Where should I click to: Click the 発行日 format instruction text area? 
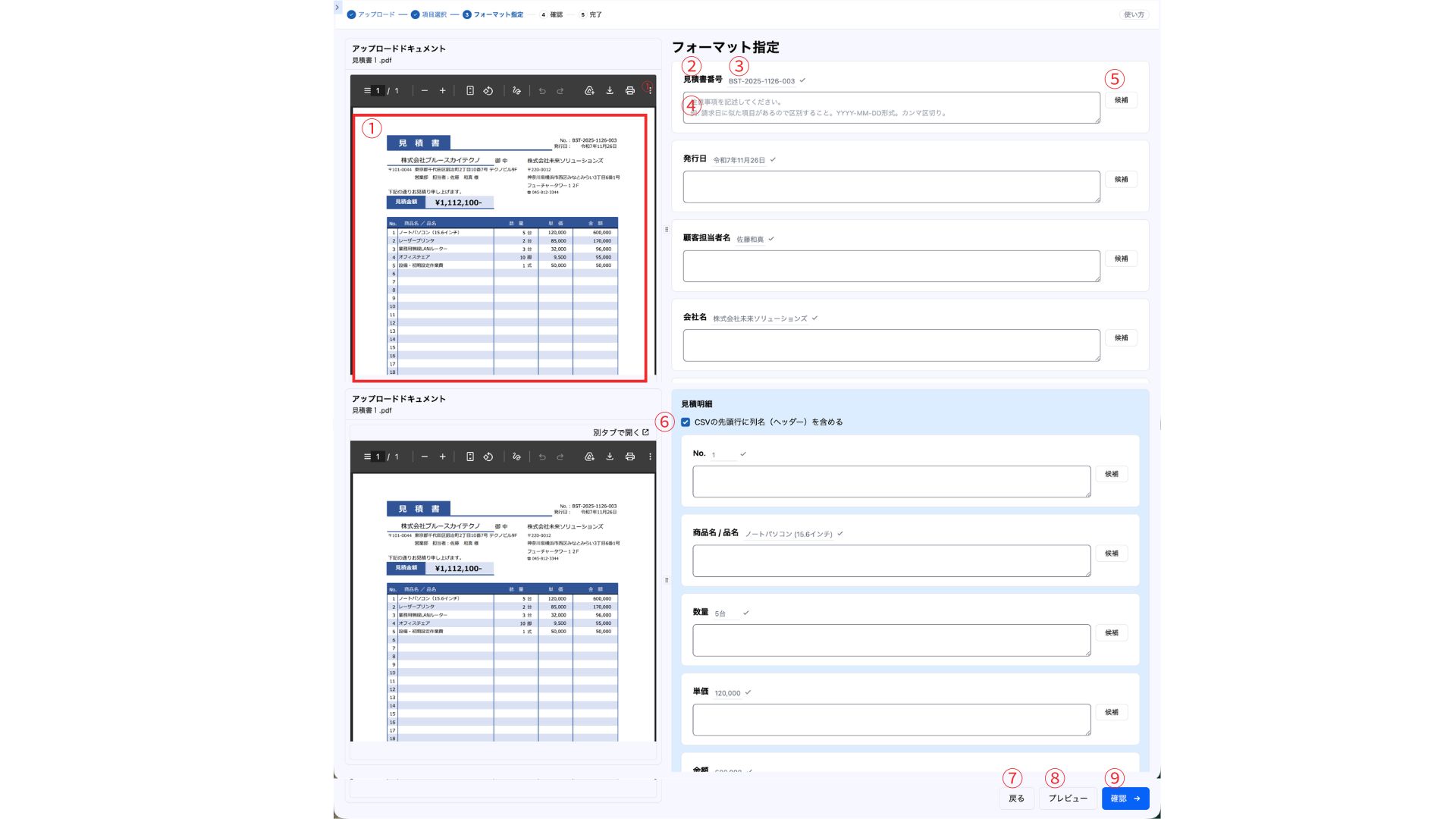[x=891, y=187]
